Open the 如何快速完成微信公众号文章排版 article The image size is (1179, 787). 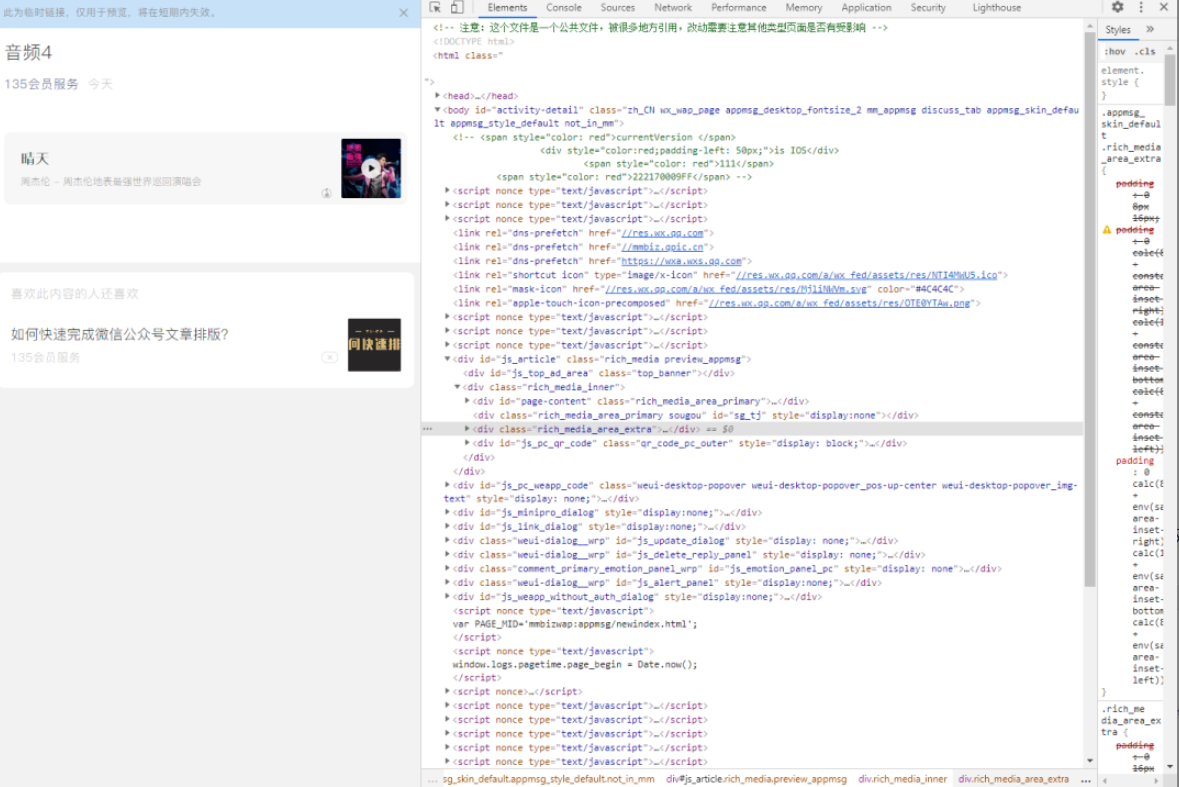[120, 334]
